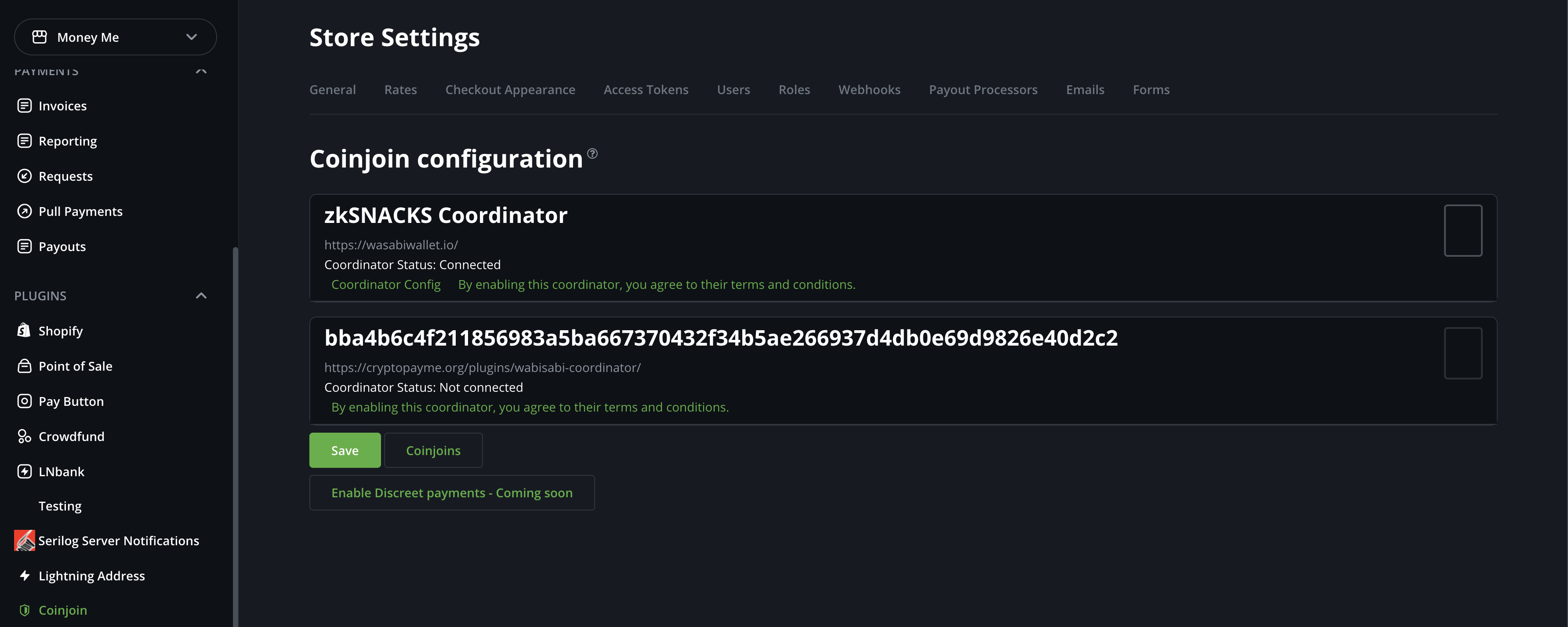This screenshot has height=627, width=1568.
Task: Check the cryptopayme coordinator checkbox
Action: pyautogui.click(x=1463, y=353)
